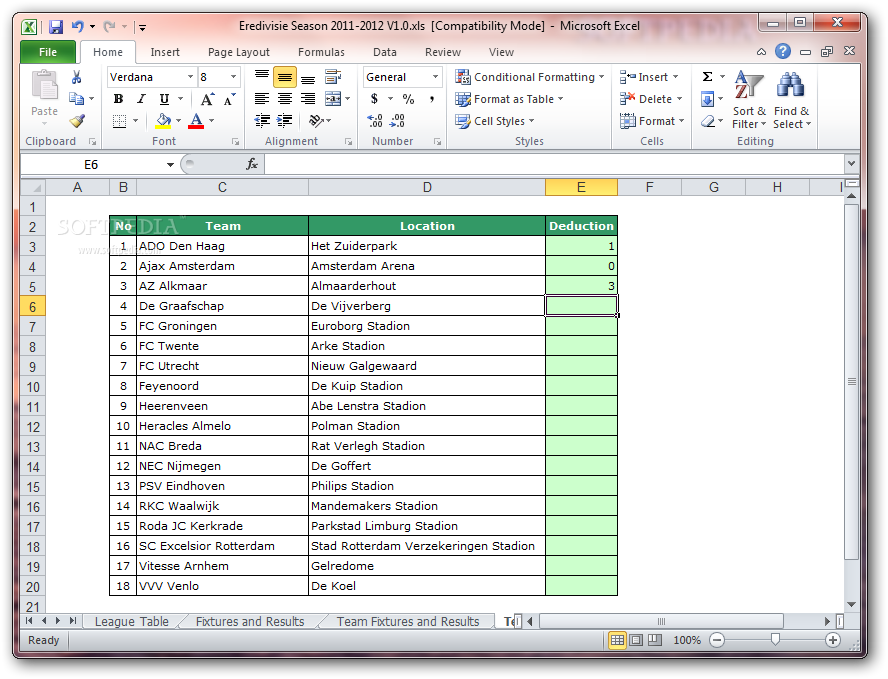Open Font dialog launcher
The width and height of the screenshot is (888, 679).
(x=236, y=142)
